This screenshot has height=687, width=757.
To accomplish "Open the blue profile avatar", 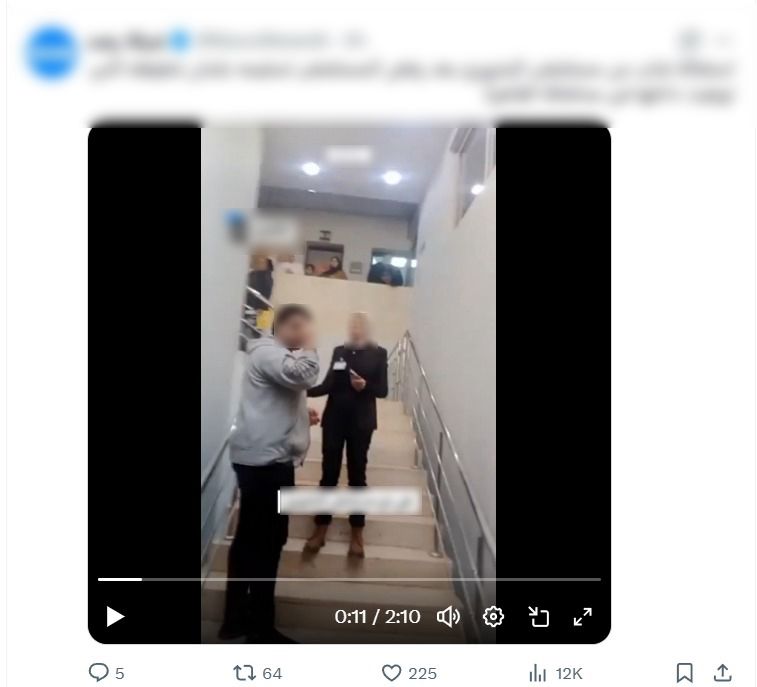I will [52, 52].
